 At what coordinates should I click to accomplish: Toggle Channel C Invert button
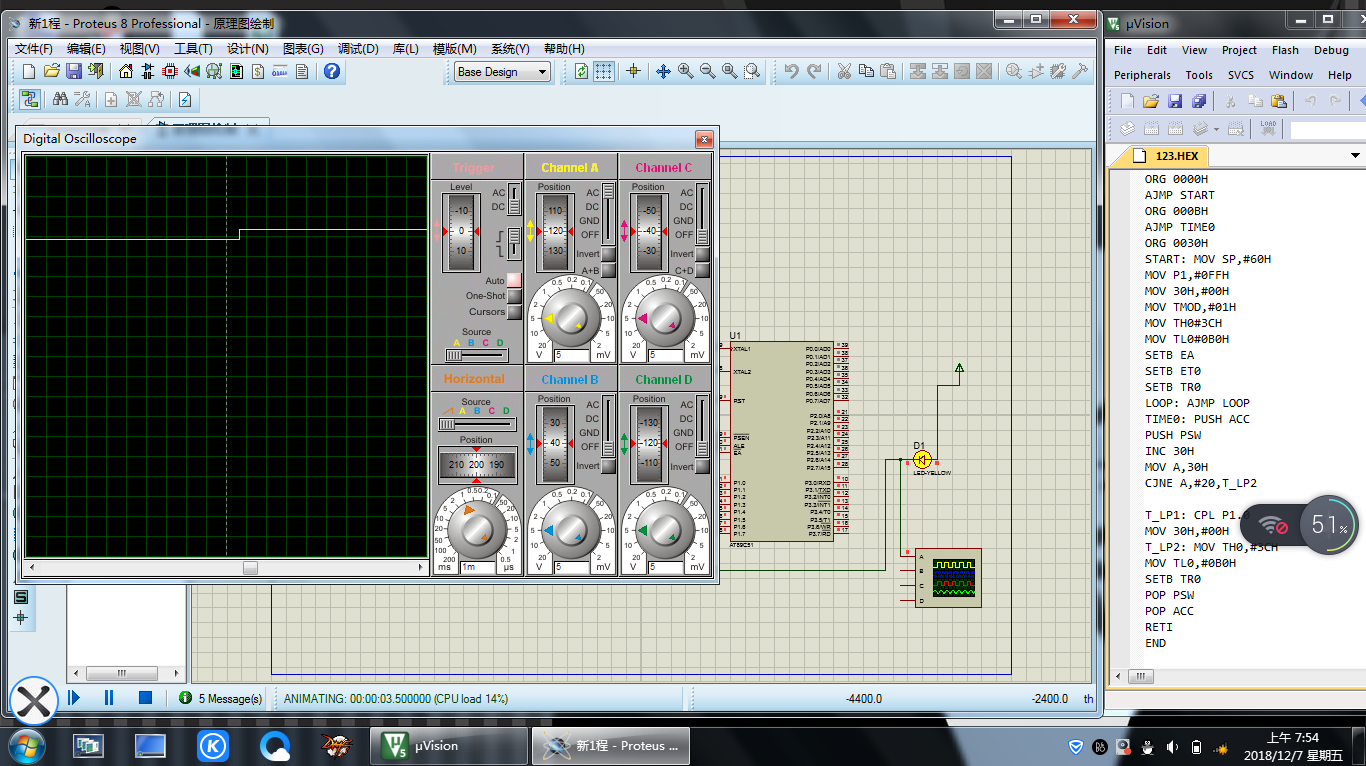(702, 254)
